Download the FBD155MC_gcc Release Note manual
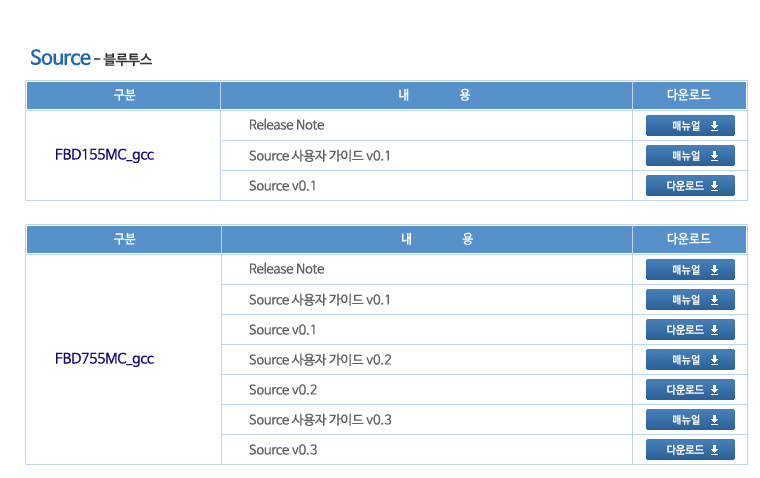The image size is (760, 478). [x=690, y=126]
